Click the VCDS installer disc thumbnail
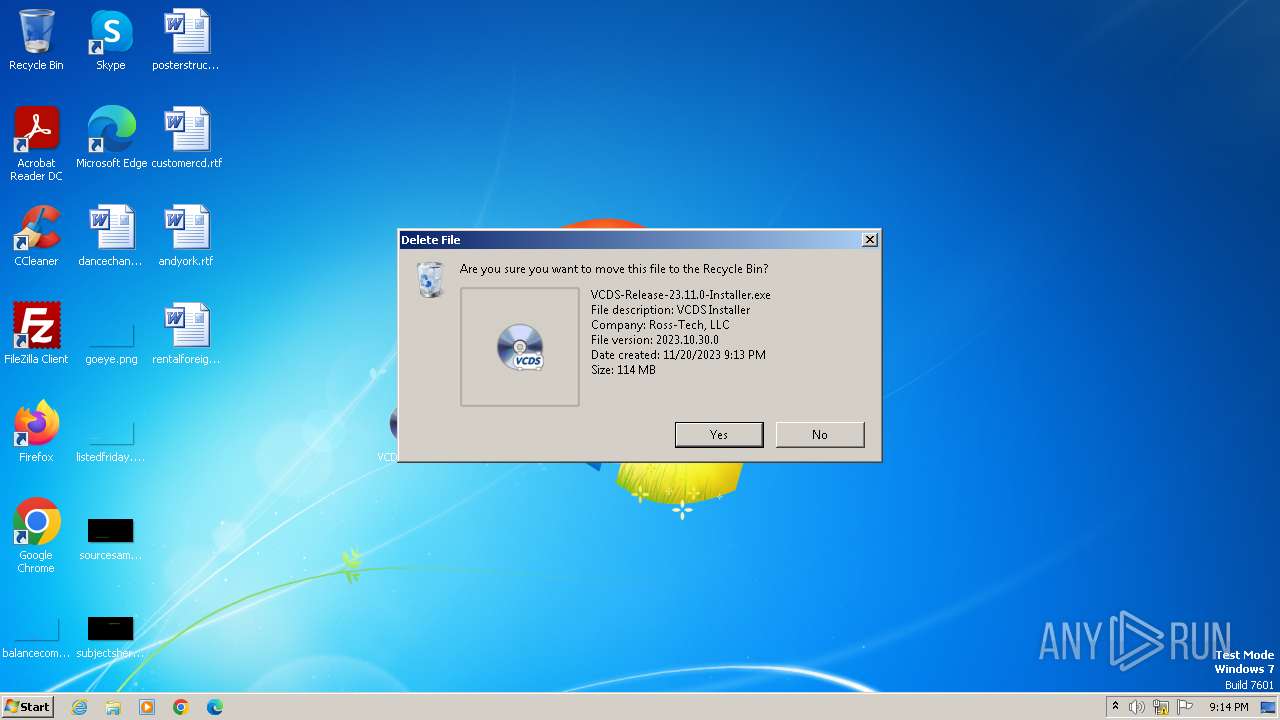This screenshot has height=720, width=1280. point(520,347)
